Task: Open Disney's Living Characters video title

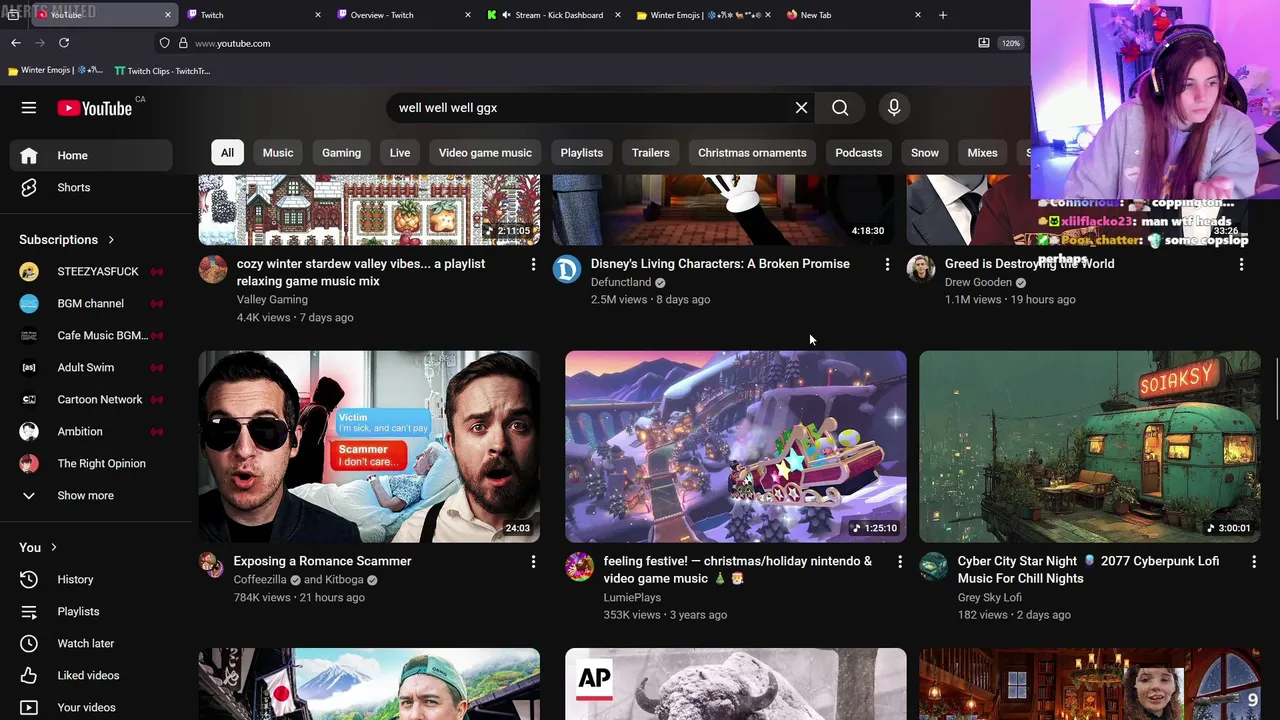Action: [720, 264]
